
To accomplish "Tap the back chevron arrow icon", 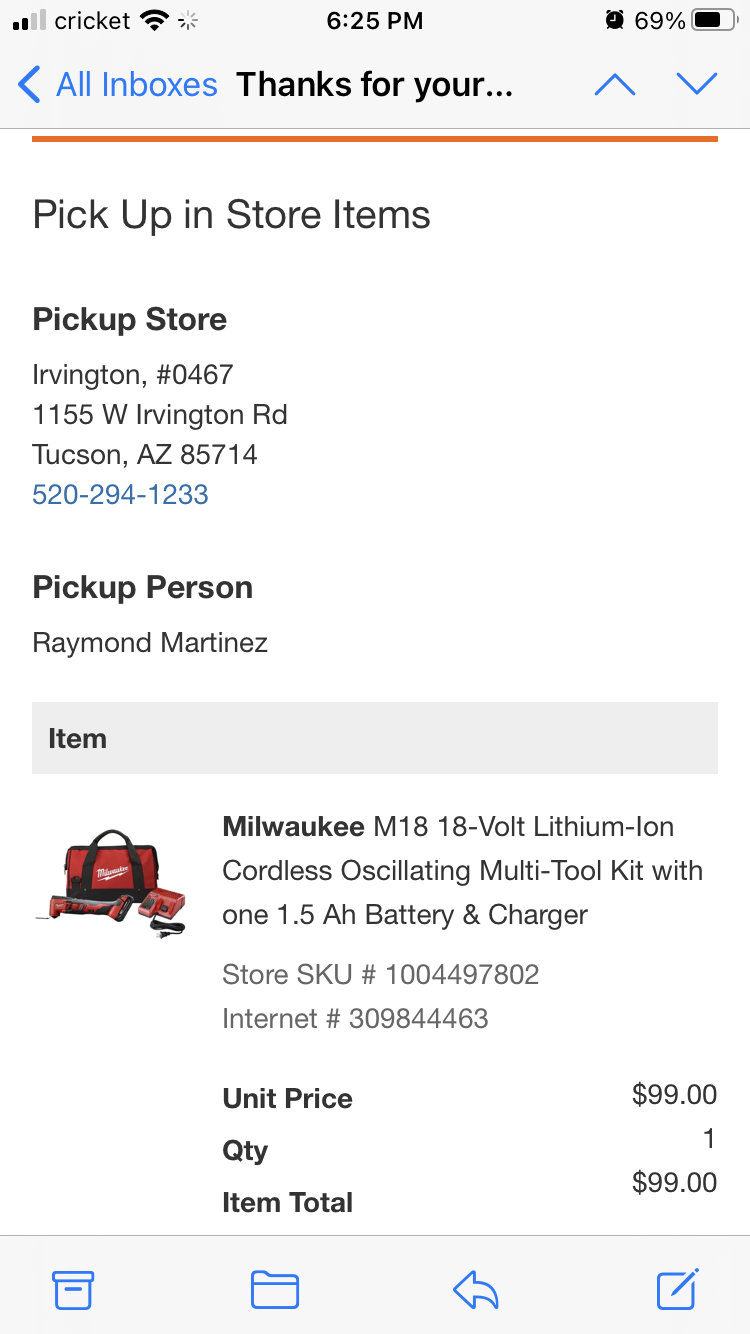I will (x=30, y=85).
